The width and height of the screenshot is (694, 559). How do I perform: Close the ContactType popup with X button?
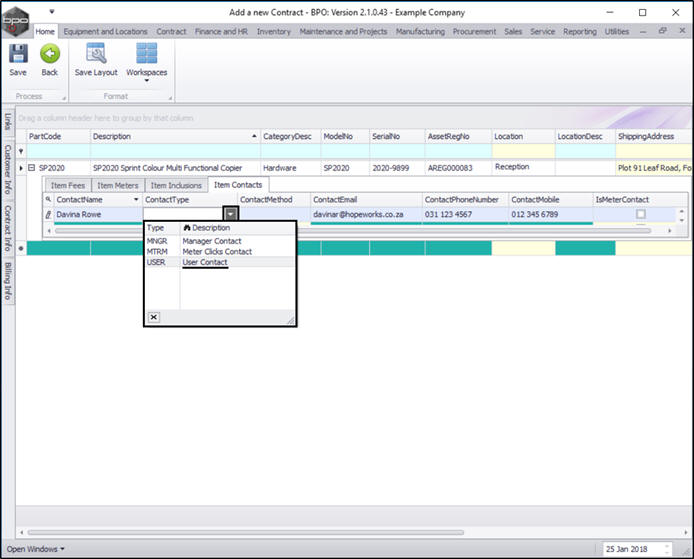pos(154,317)
